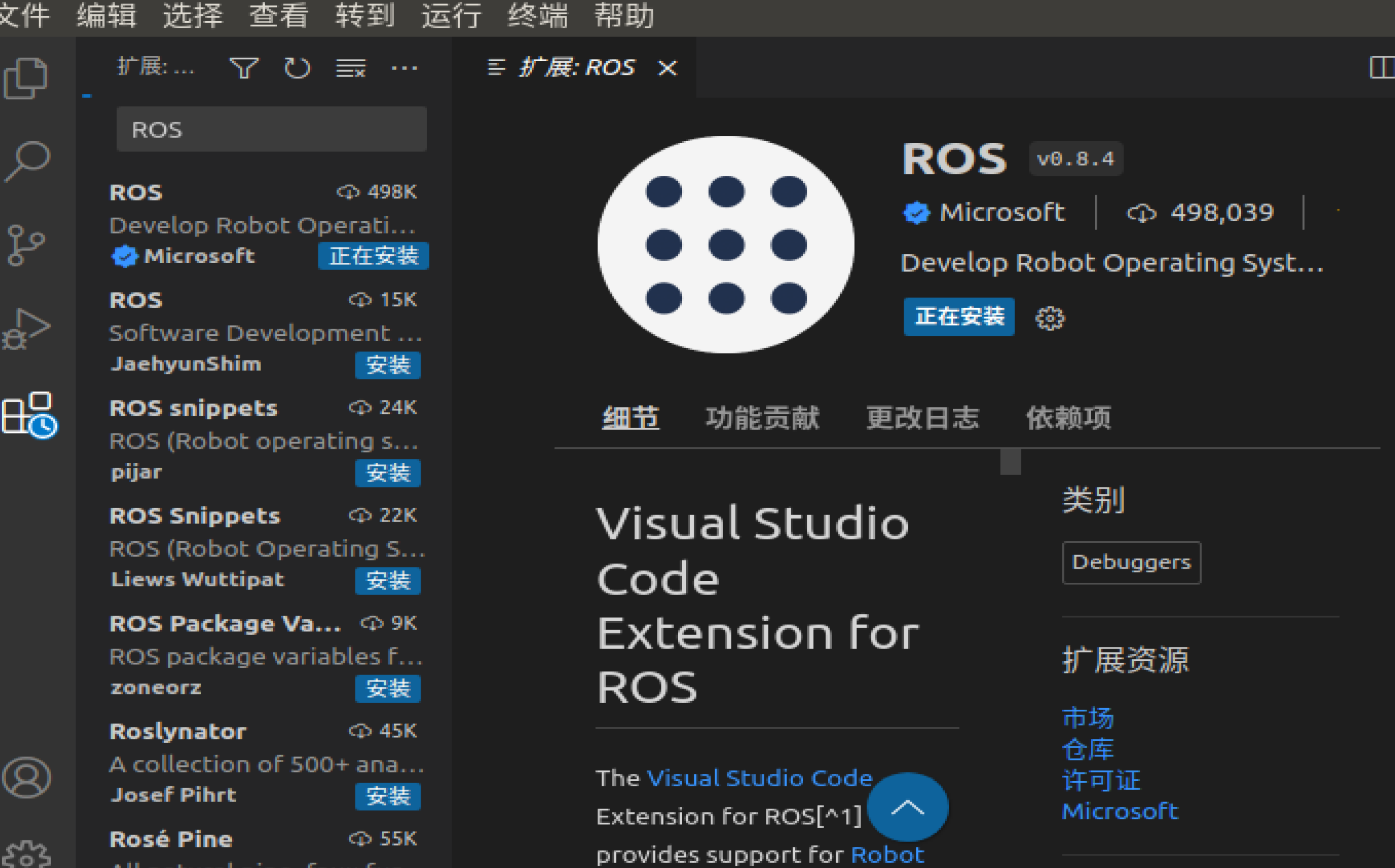Click the Extensions activity bar icon
This screenshot has height=868, width=1395.
coord(28,415)
